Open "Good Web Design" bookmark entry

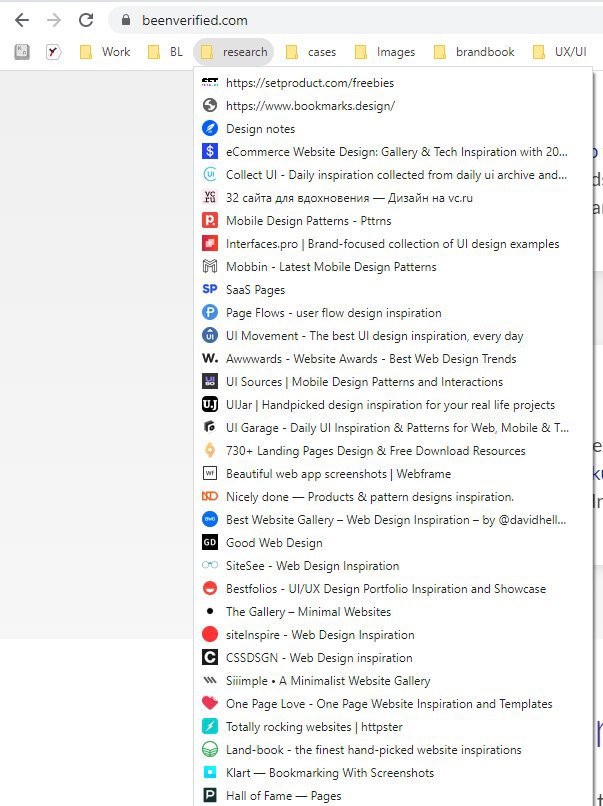393,543
